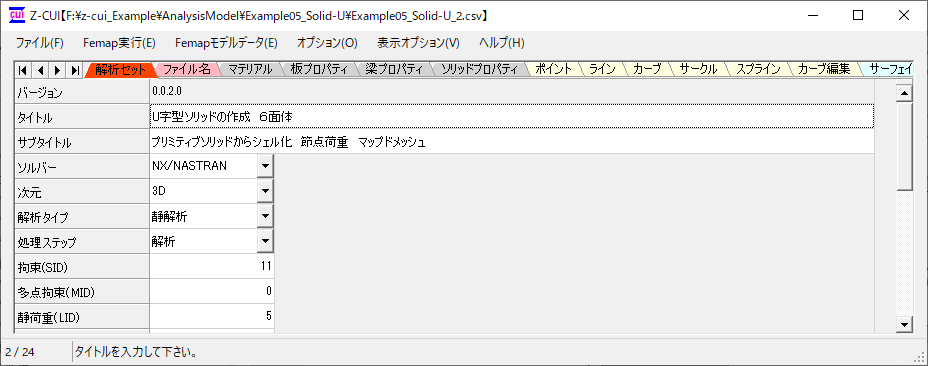The image size is (928, 366).
Task: Click the vertical scrollbar thumb
Action: [903, 146]
